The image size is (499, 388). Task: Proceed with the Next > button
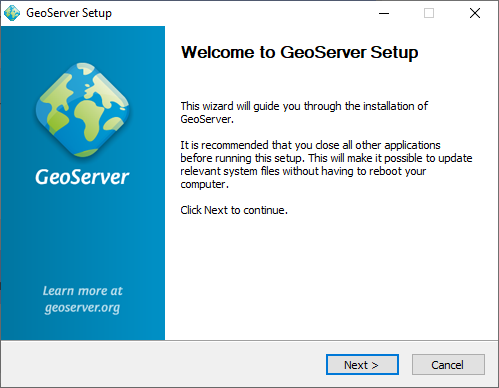362,365
